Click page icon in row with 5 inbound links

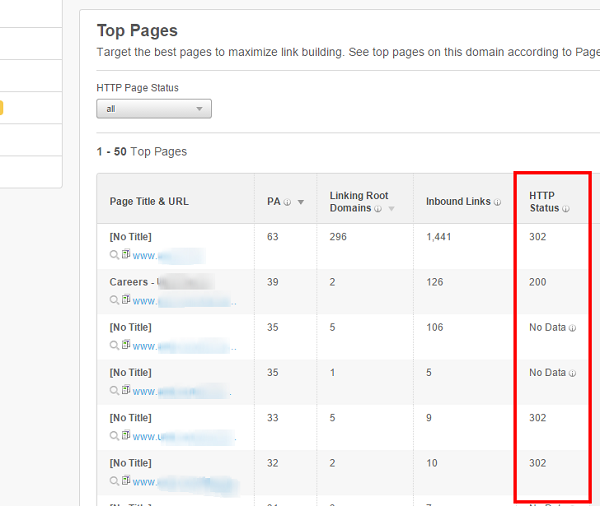tap(126, 390)
